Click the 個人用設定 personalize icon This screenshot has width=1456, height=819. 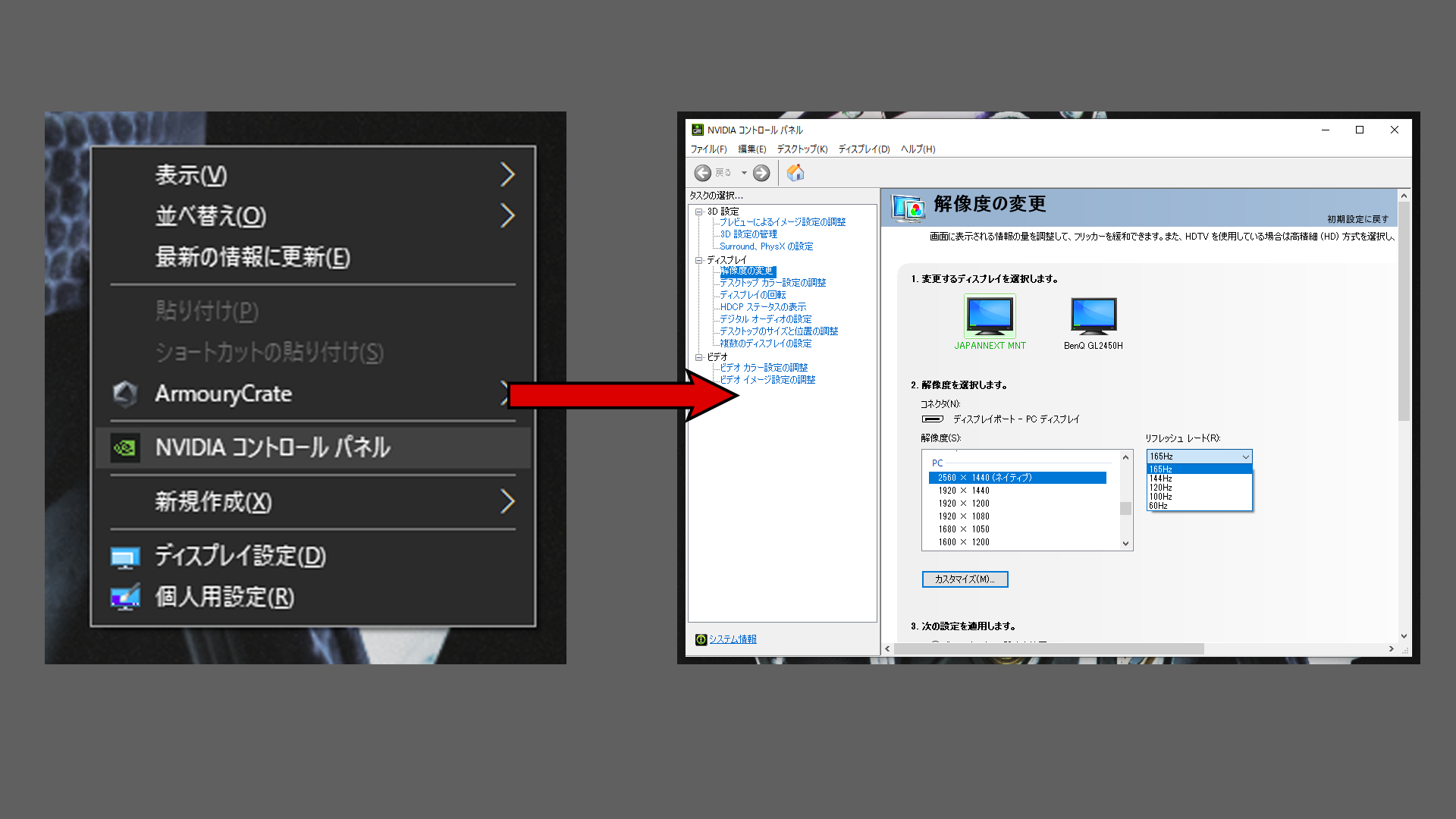[126, 598]
